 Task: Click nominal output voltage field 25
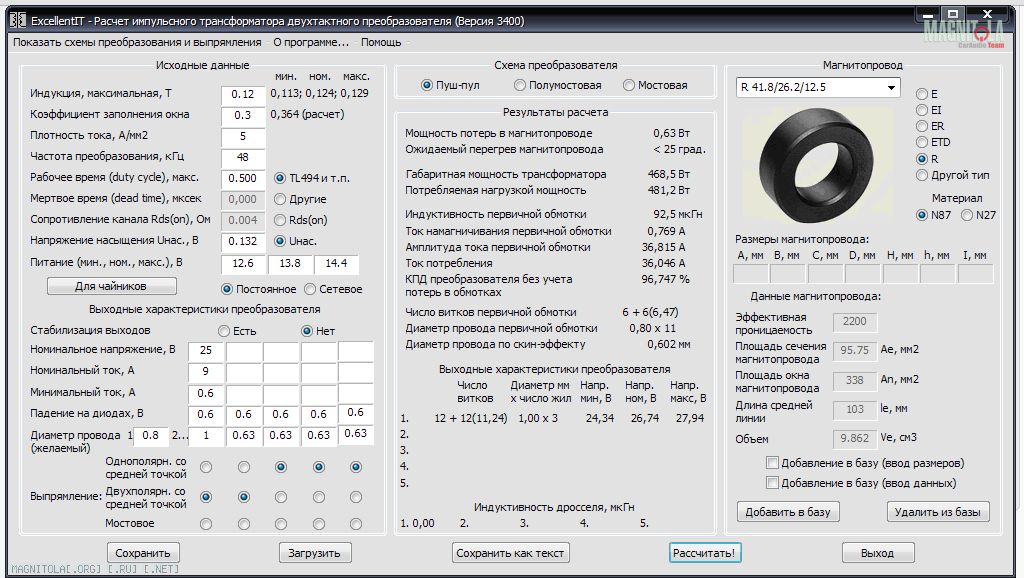(206, 350)
